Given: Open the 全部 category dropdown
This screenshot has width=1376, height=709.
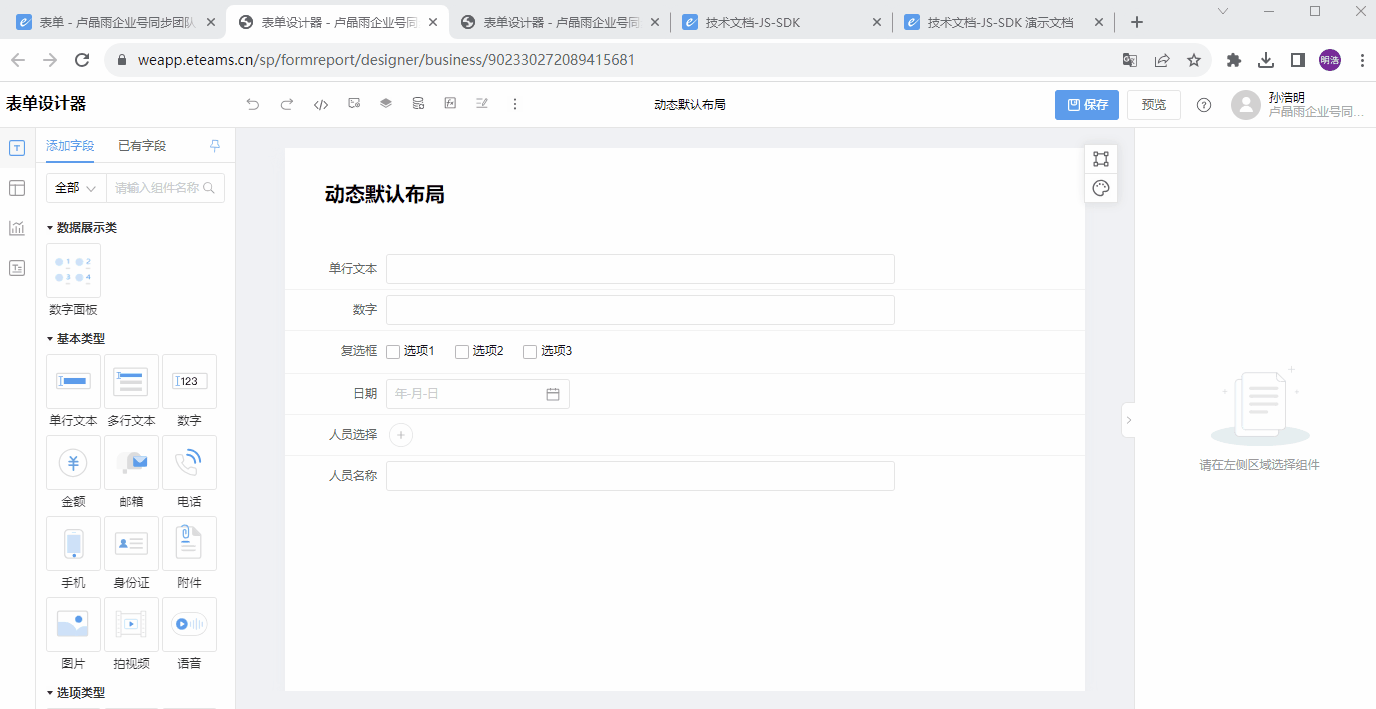Looking at the screenshot, I should (76, 188).
